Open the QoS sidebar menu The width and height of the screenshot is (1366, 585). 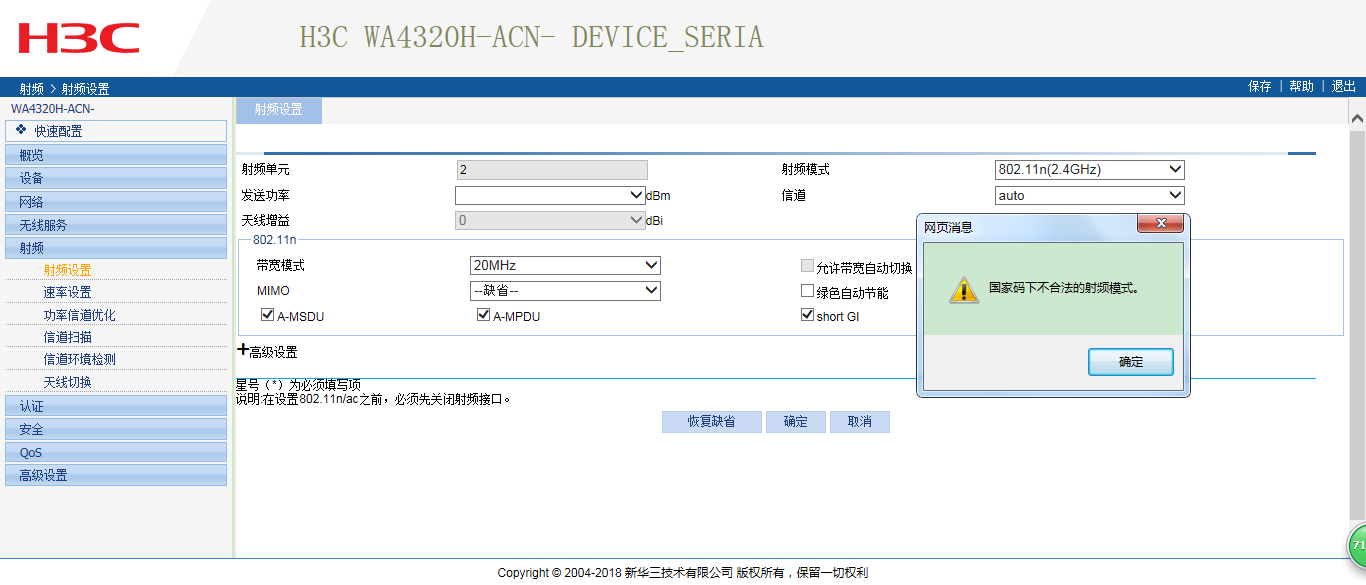tap(116, 452)
